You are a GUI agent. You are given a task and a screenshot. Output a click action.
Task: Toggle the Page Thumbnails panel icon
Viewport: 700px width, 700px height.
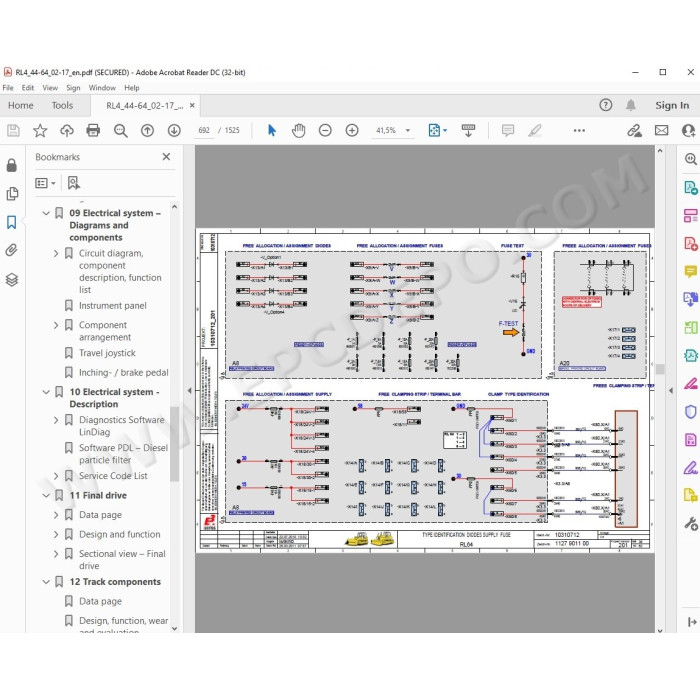click(x=12, y=193)
